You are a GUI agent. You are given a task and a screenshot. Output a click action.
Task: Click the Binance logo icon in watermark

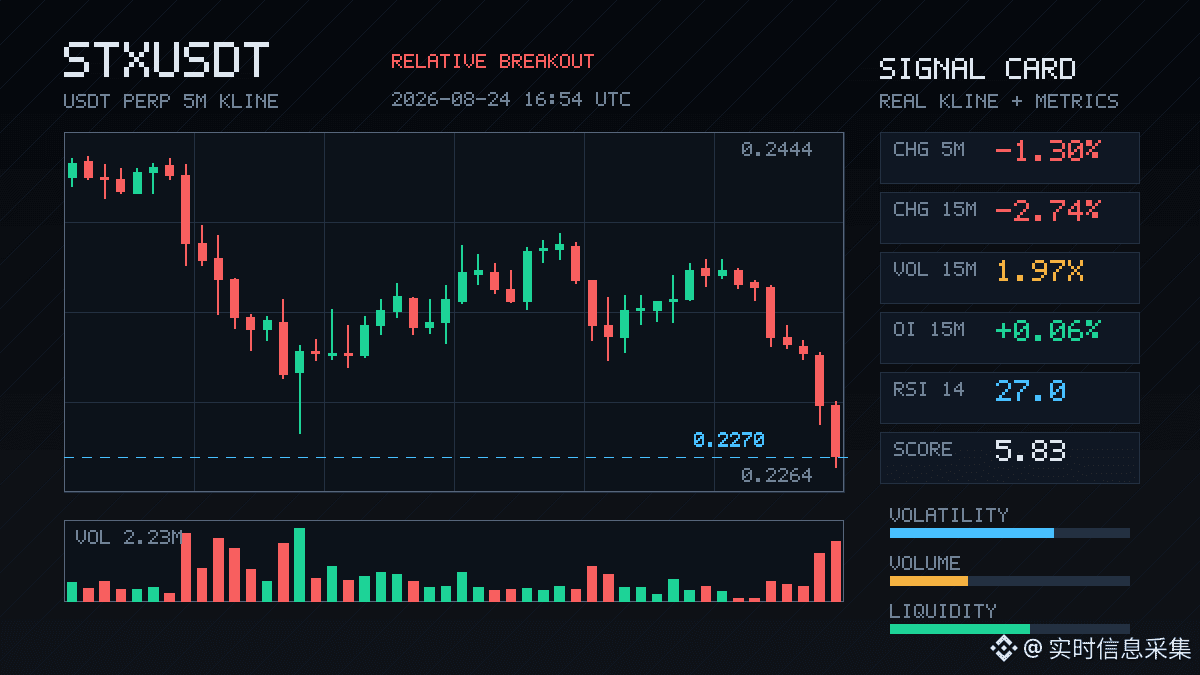(1003, 649)
